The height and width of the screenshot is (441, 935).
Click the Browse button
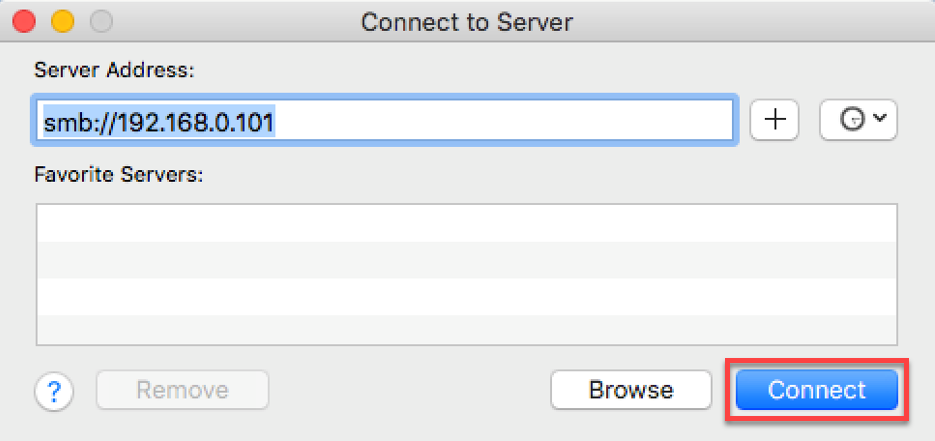[630, 390]
